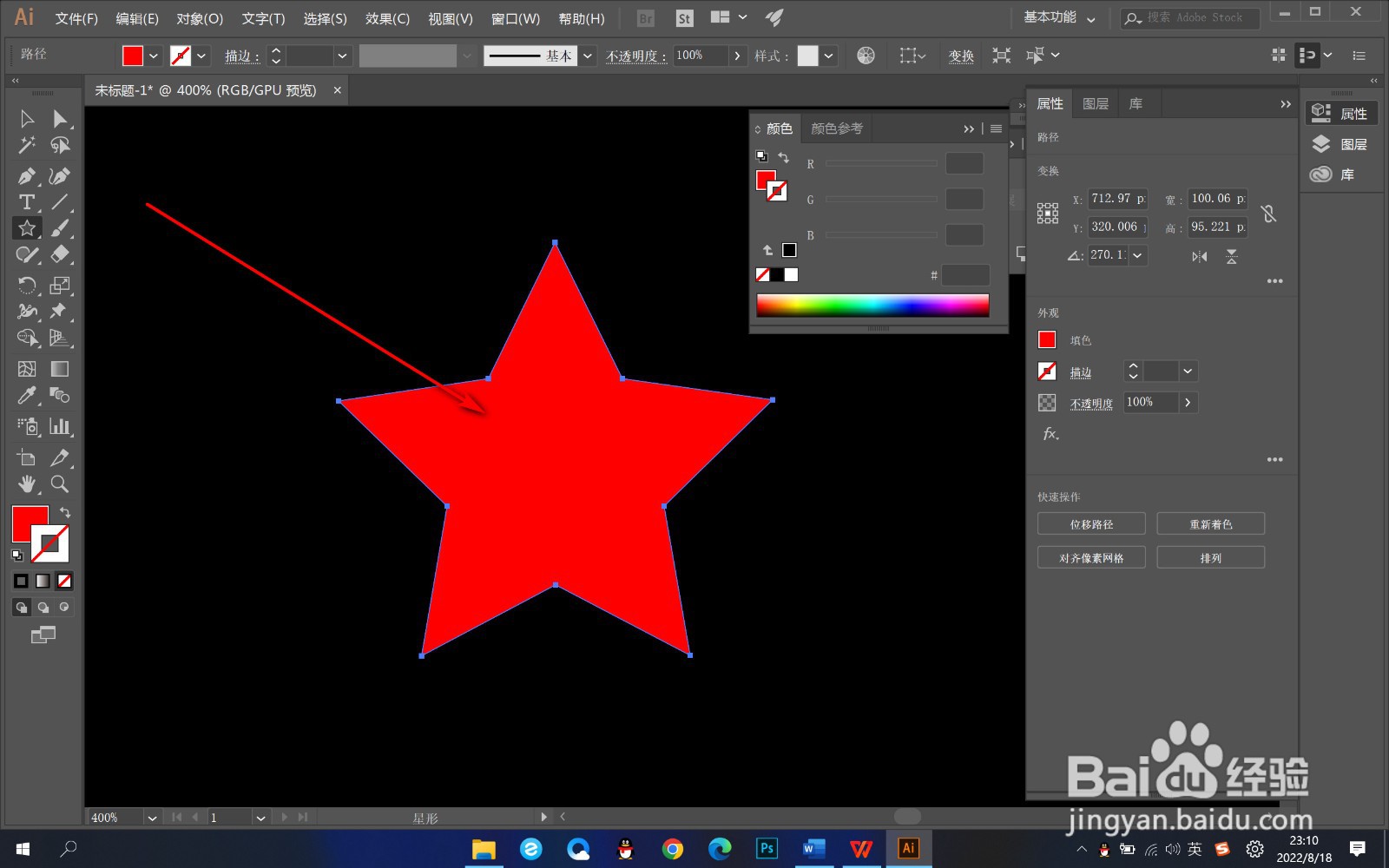Pick a color from the spectrum bar

click(872, 305)
